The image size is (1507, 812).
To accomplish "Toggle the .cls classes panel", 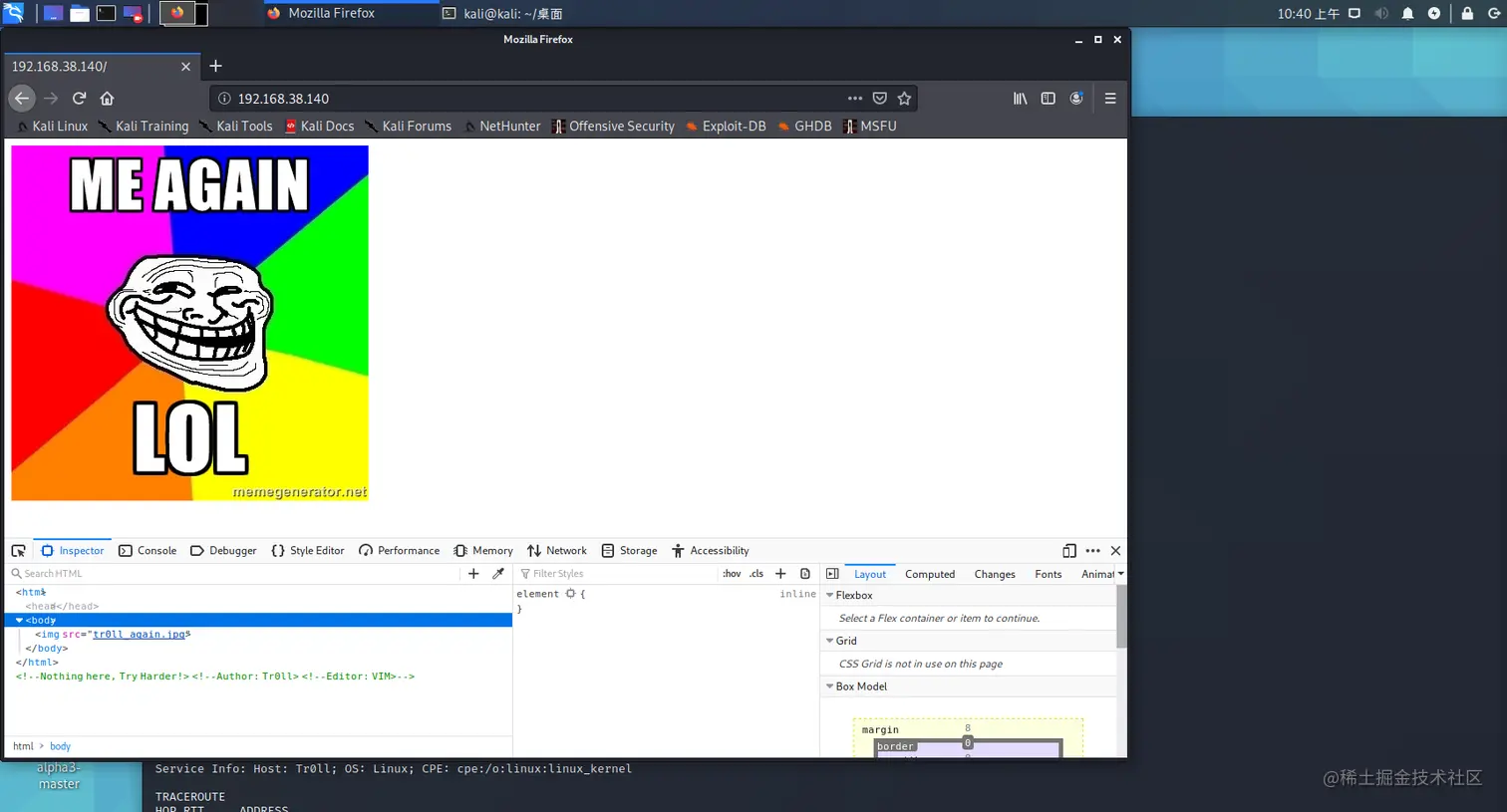I will pos(756,573).
